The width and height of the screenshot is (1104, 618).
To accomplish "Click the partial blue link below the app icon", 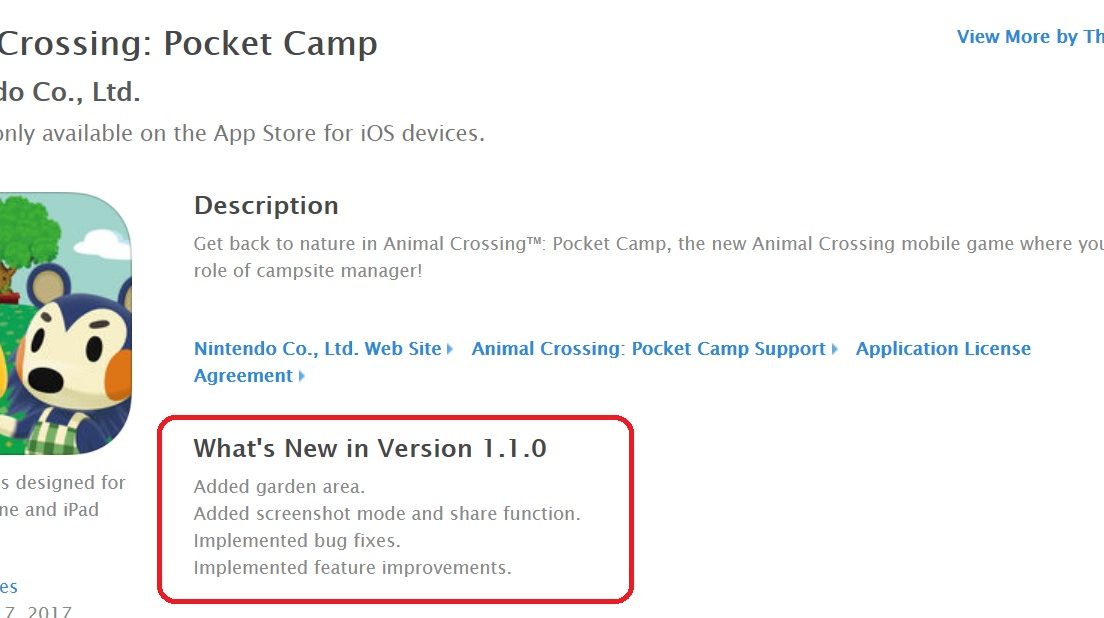I will click(x=8, y=587).
